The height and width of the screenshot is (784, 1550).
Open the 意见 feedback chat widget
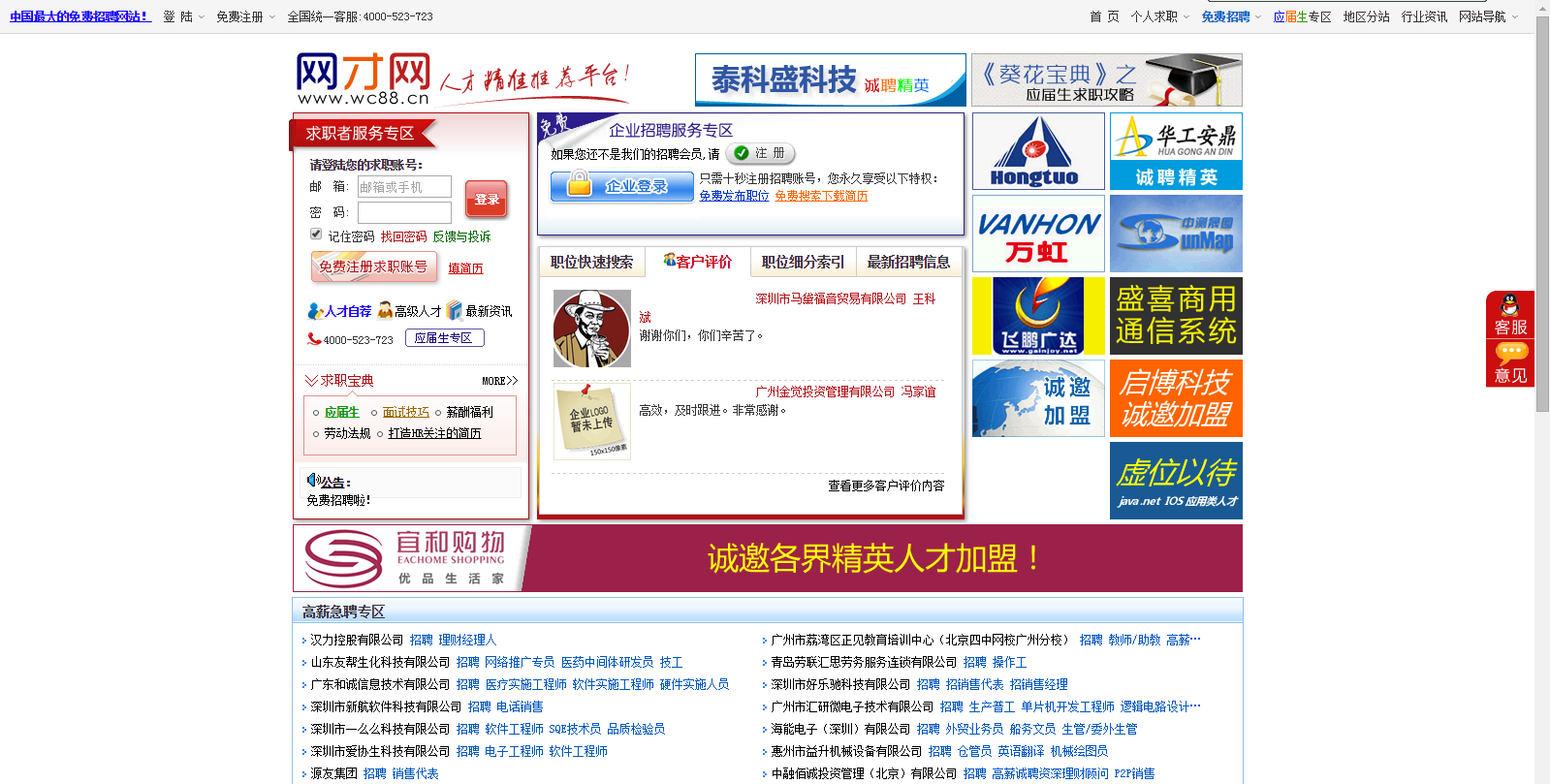point(1510,363)
